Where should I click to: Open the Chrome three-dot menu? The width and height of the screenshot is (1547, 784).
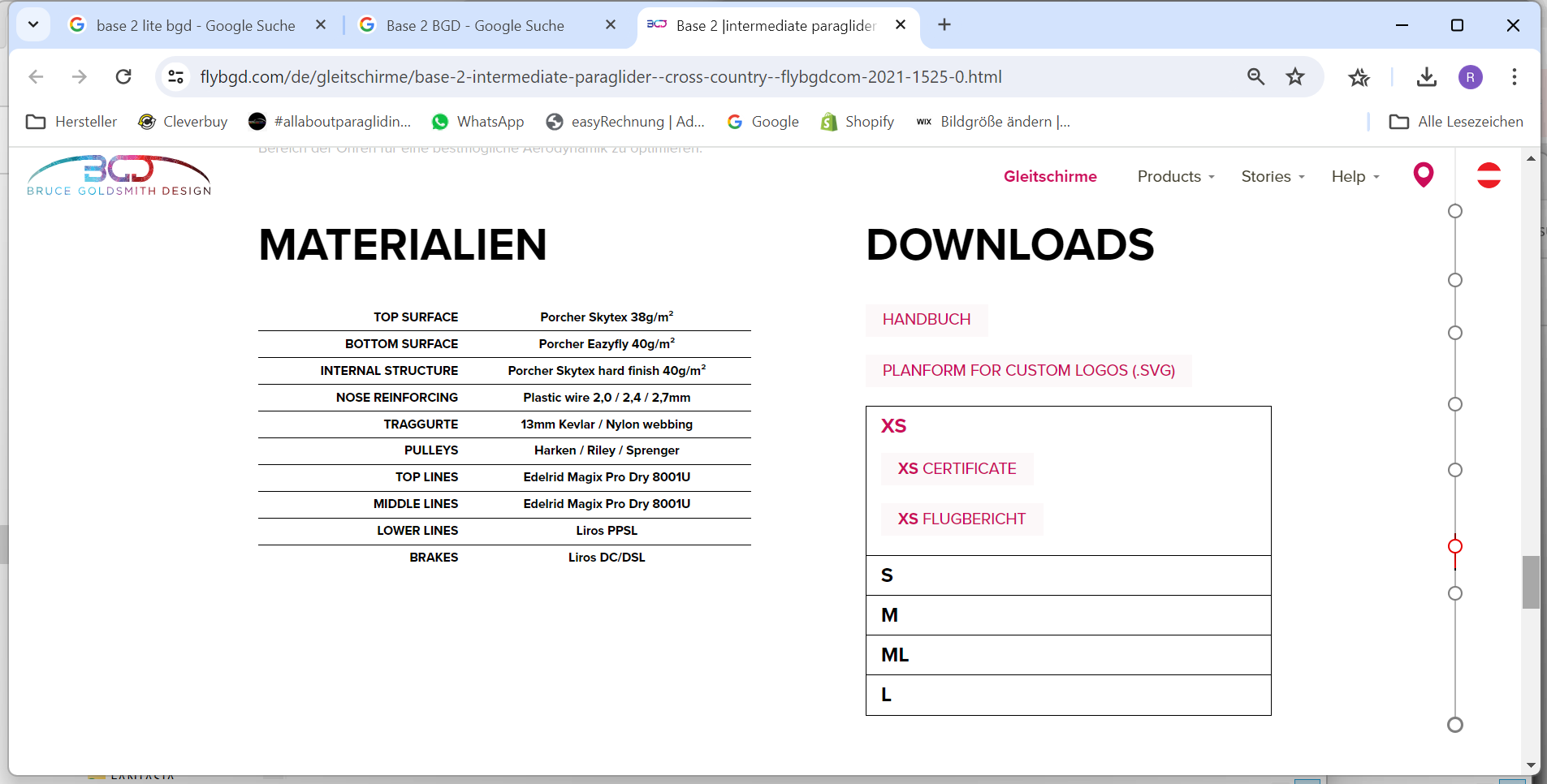coord(1514,77)
